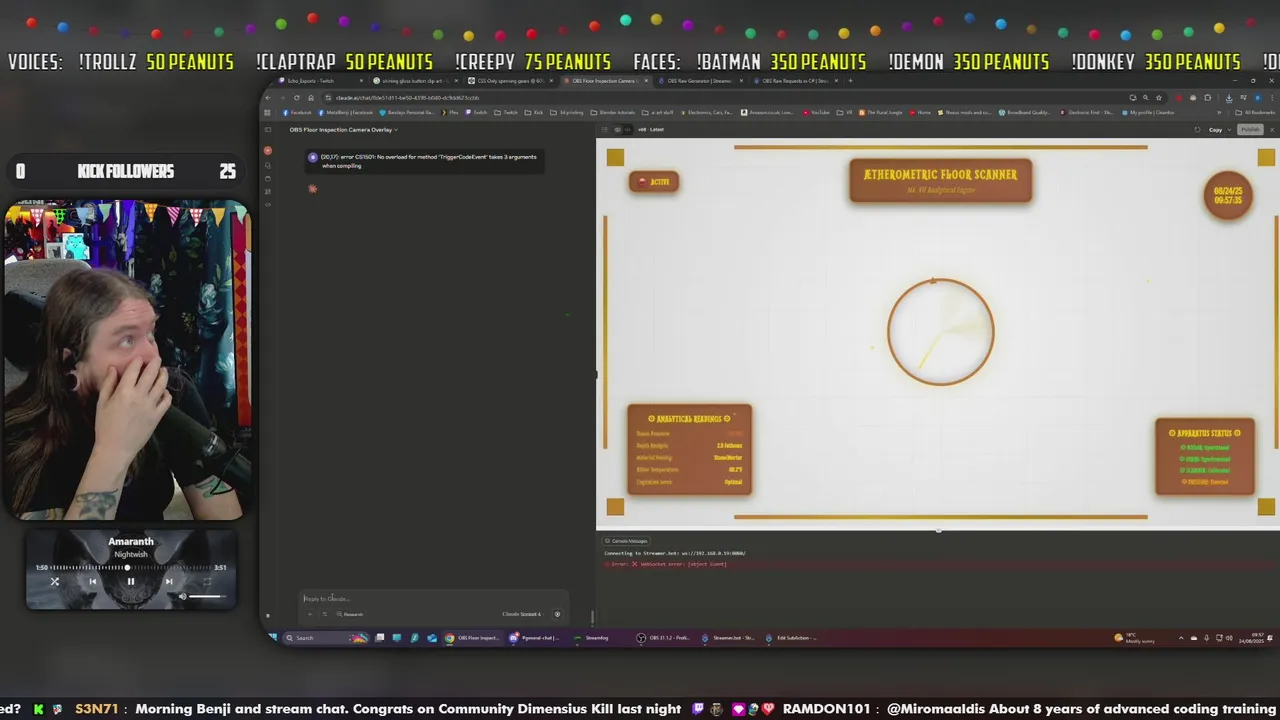Switch to OBS Raw Requests in C# tab
This screenshot has width=1280, height=720.
click(795, 81)
